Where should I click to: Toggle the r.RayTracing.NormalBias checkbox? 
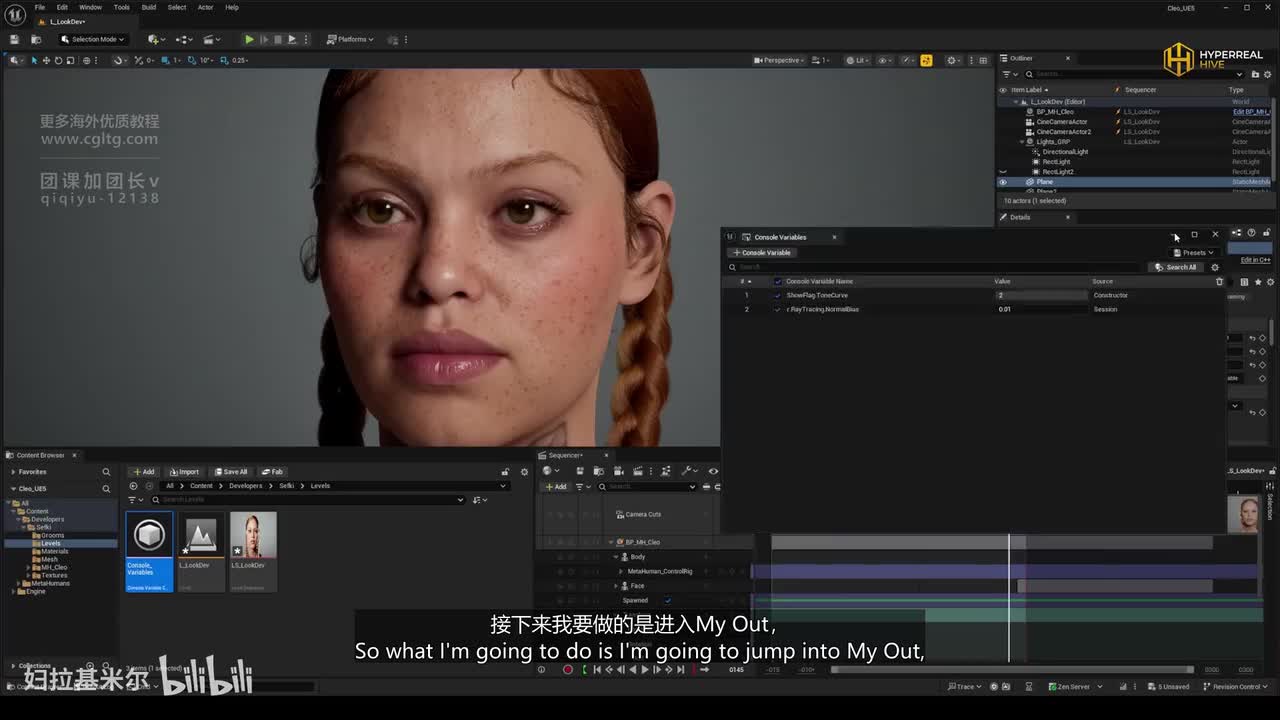(x=778, y=309)
